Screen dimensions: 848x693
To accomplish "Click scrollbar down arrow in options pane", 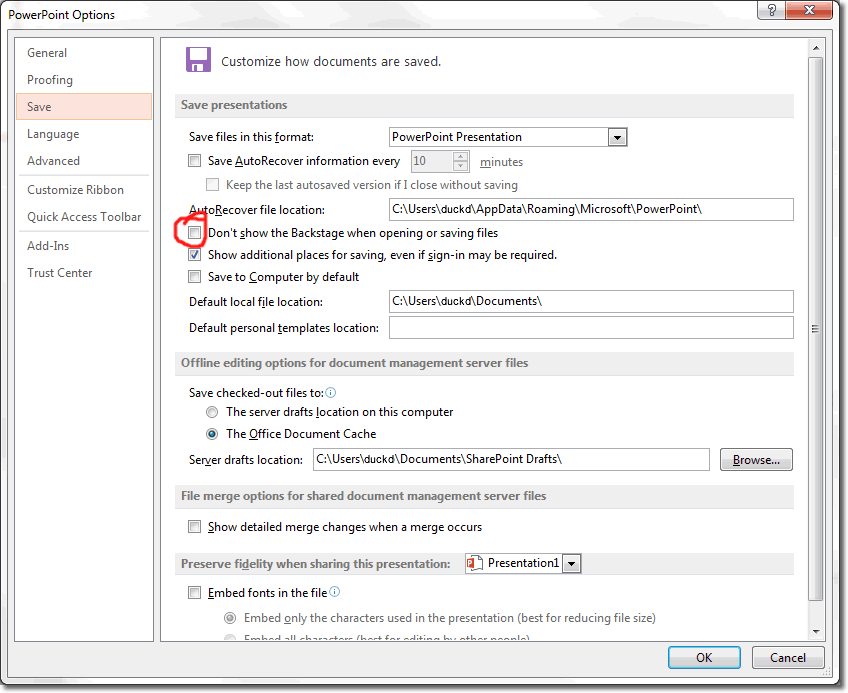I will 816,631.
